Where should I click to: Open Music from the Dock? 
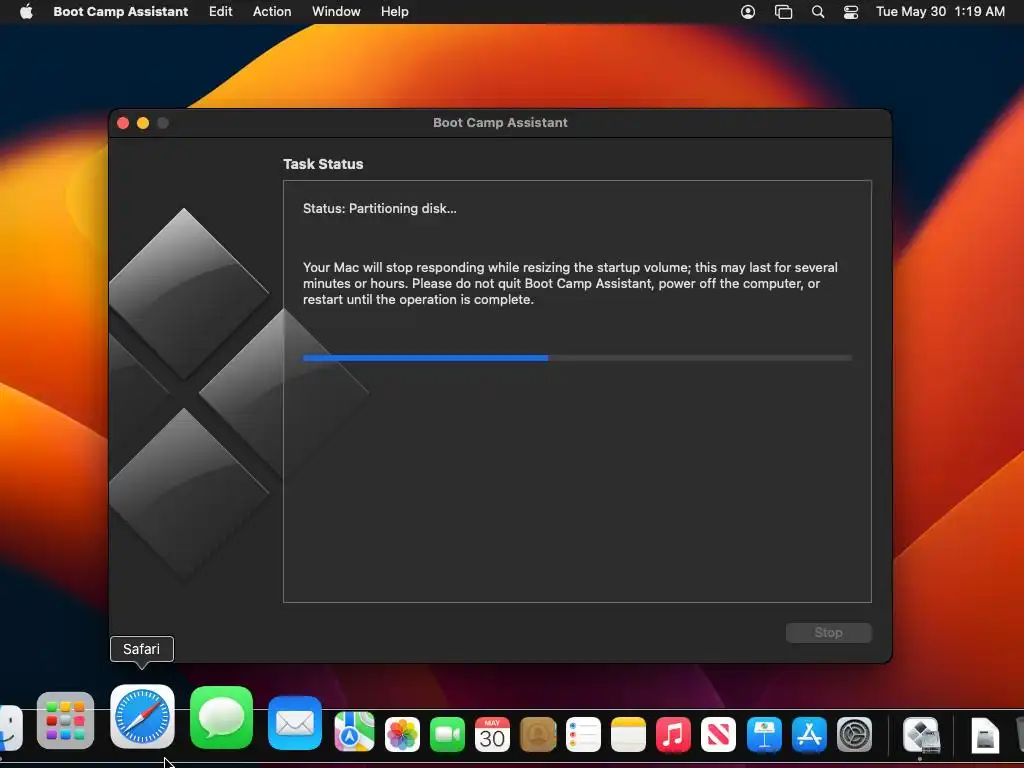(x=673, y=734)
